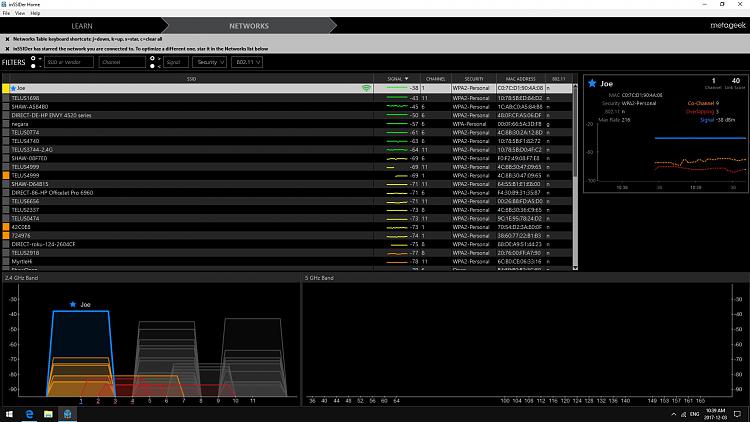The image size is (750, 422).
Task: Click the blue star in Joe details panel
Action: tap(592, 83)
